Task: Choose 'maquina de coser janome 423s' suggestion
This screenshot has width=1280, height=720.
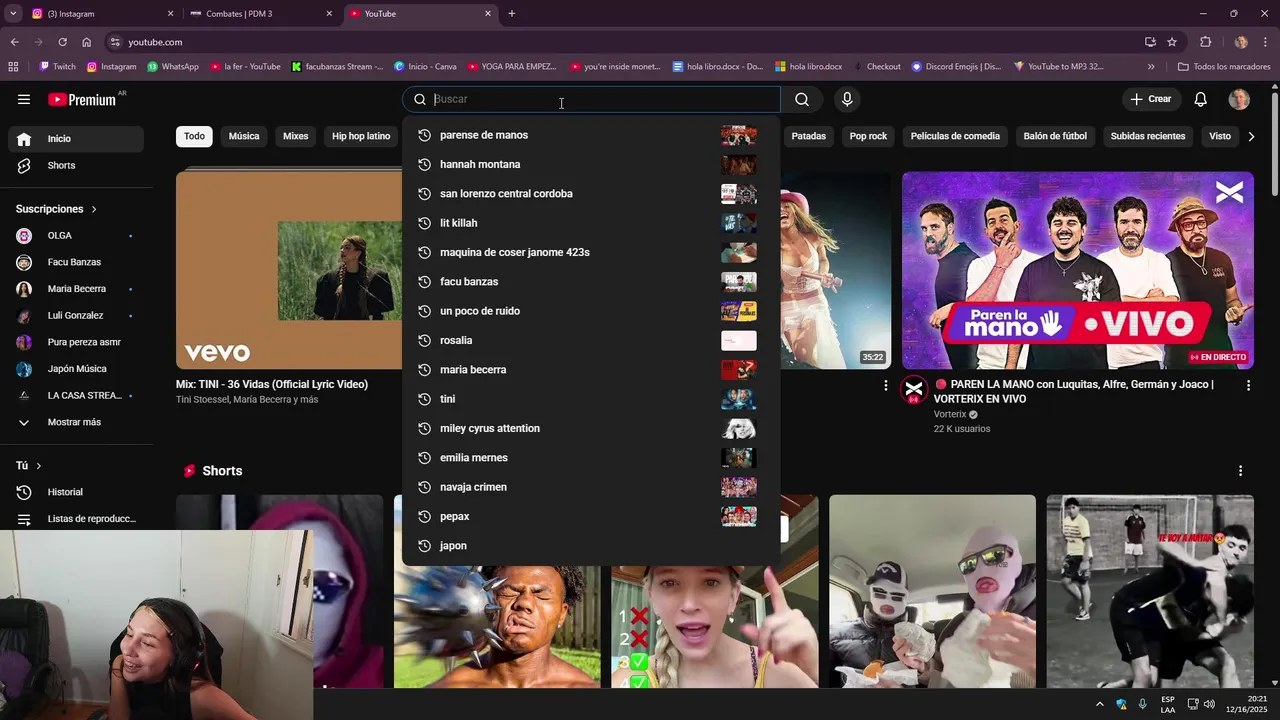Action: pyautogui.click(x=591, y=252)
